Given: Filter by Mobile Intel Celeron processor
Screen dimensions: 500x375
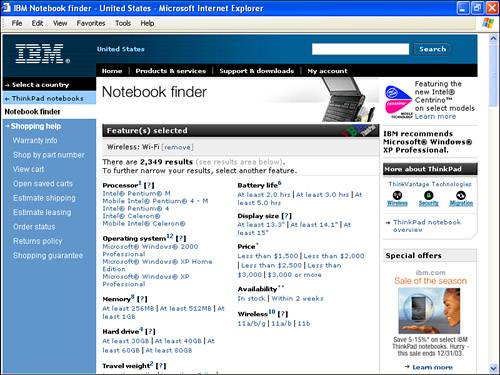Looking at the screenshot, I should point(144,224).
